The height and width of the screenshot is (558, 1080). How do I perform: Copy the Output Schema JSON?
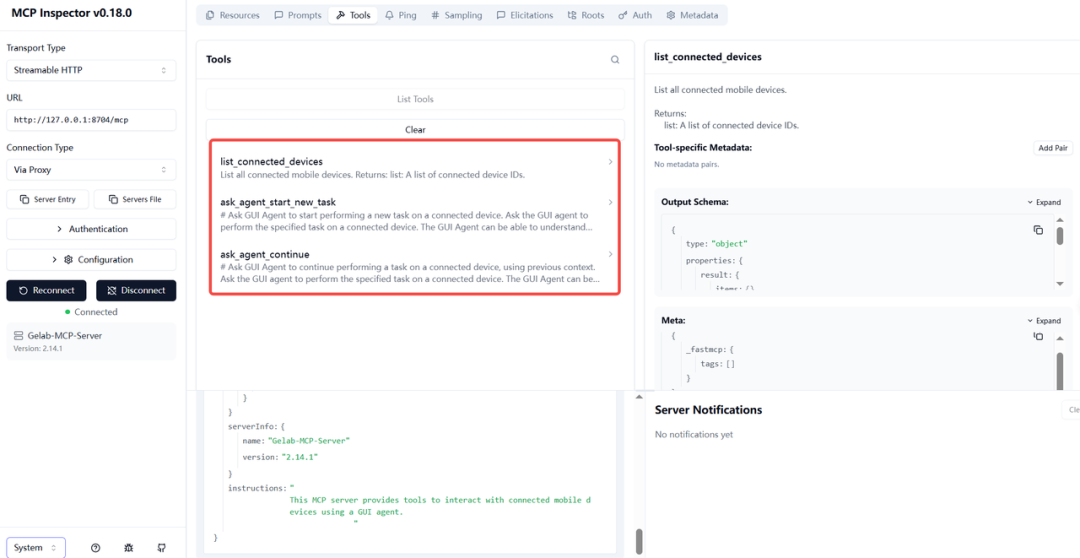click(1038, 230)
